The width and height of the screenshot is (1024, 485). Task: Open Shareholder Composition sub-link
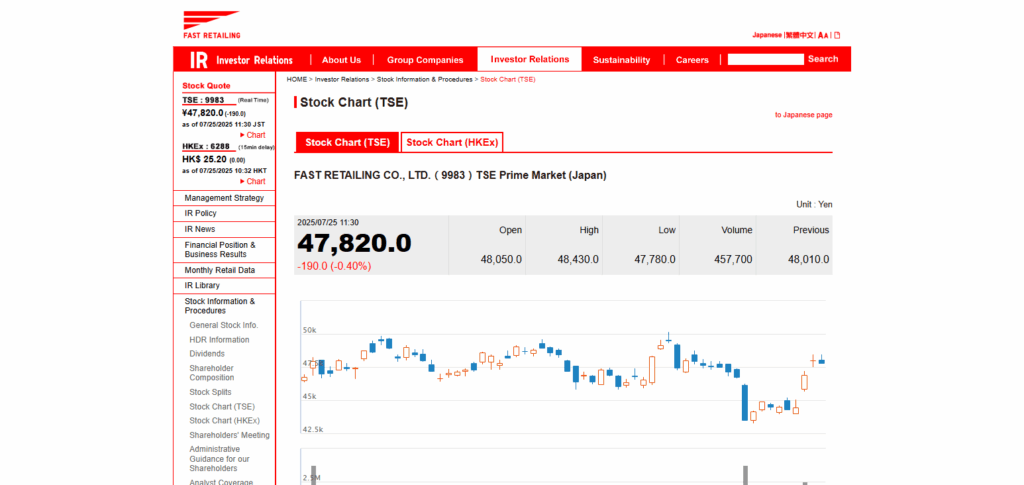point(212,373)
